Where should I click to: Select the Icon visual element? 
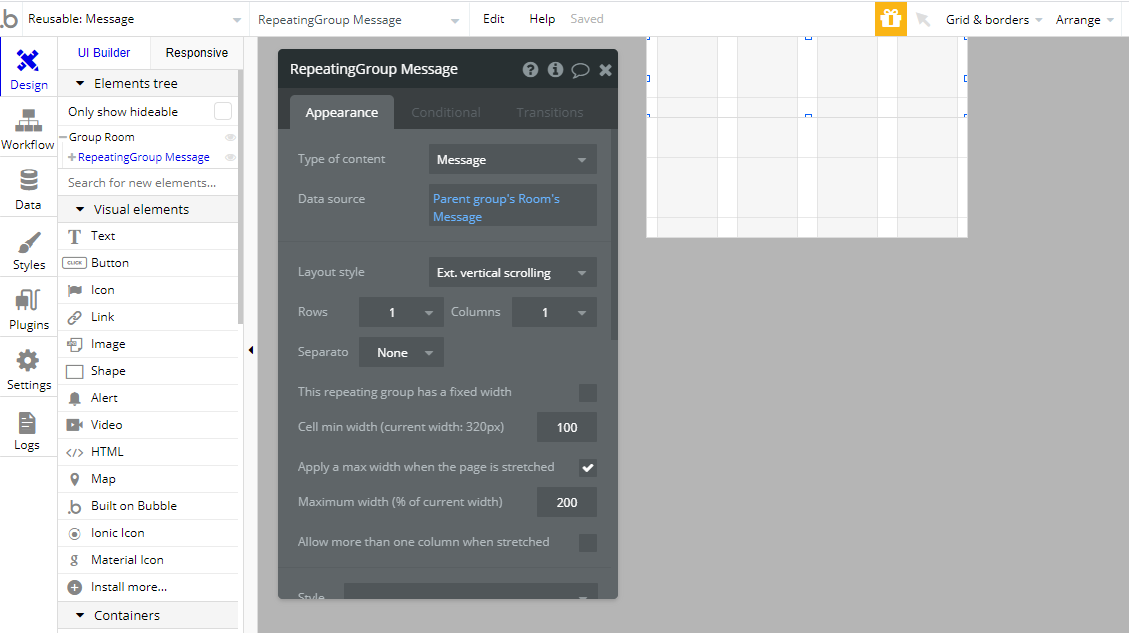click(148, 290)
